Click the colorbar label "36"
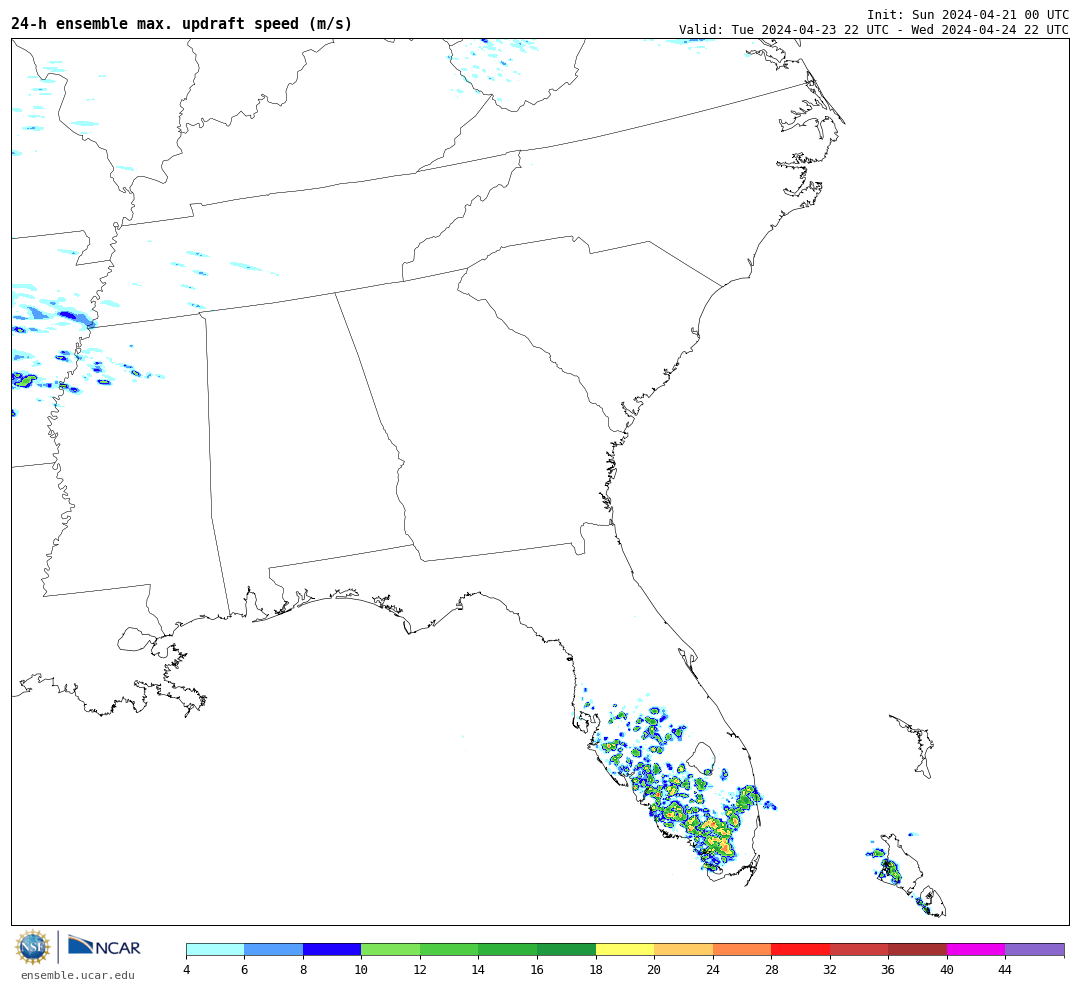1080x988 pixels. point(889,970)
